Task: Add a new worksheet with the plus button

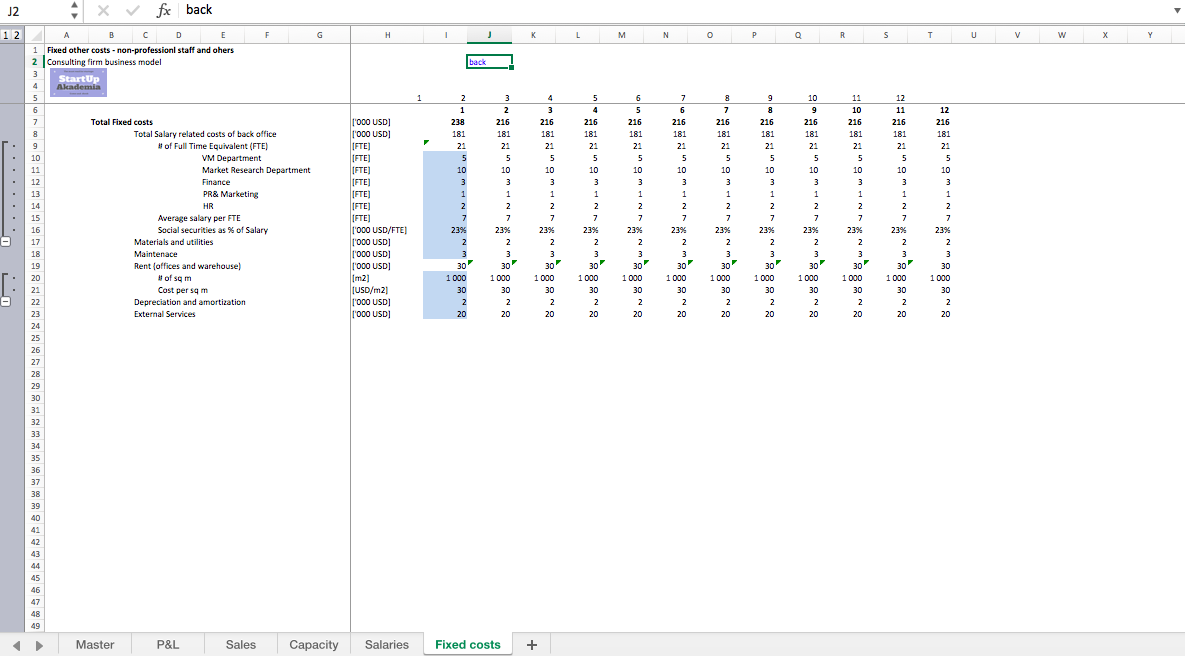Action: click(x=531, y=644)
